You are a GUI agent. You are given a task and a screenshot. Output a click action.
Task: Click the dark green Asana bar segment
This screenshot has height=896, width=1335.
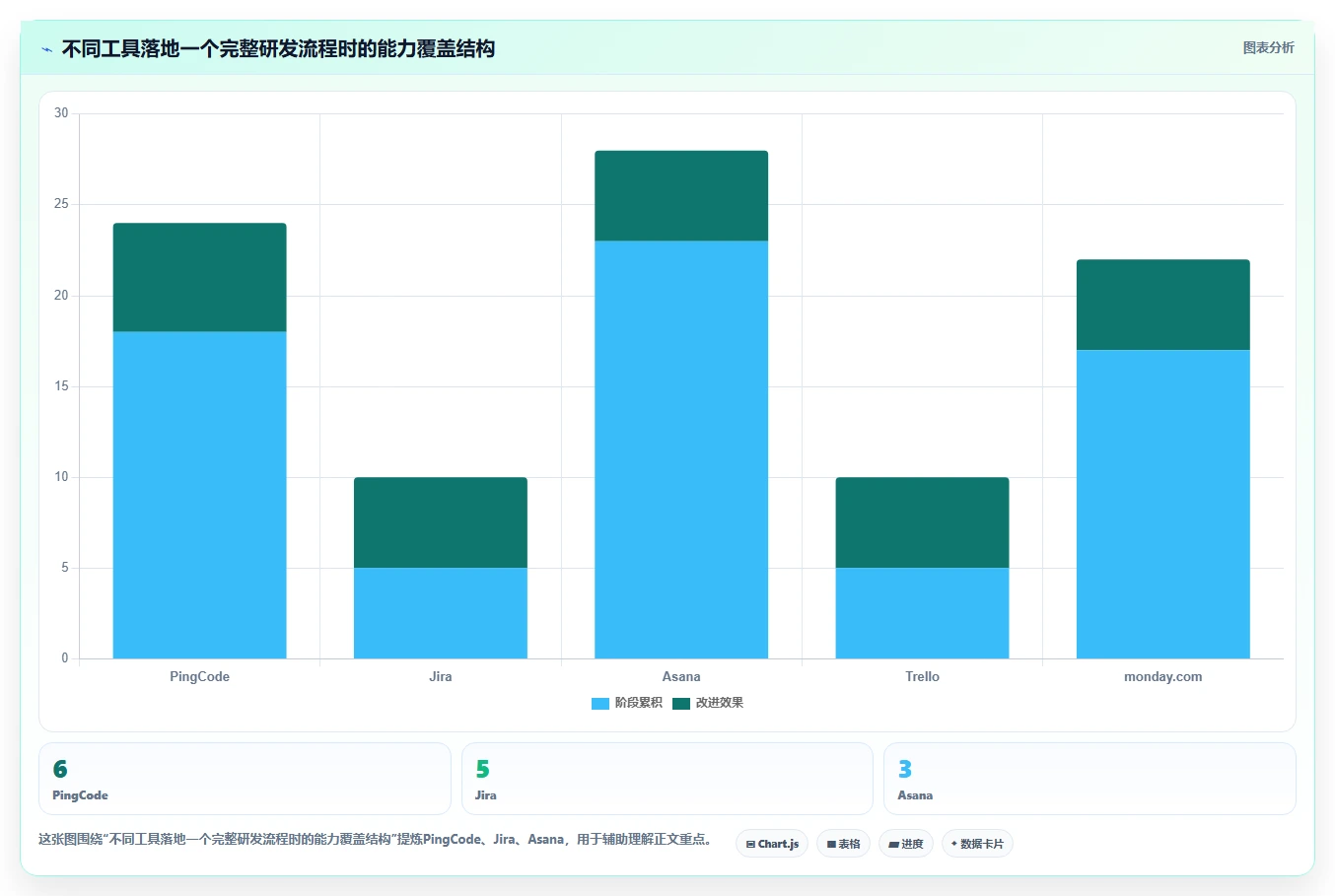[681, 195]
